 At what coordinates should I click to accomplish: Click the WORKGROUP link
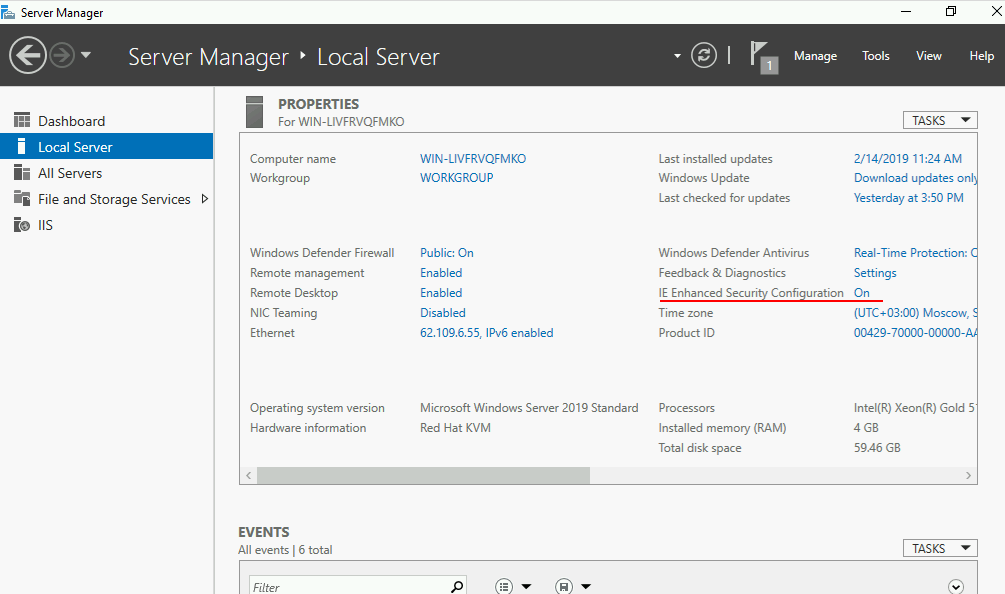click(x=456, y=178)
